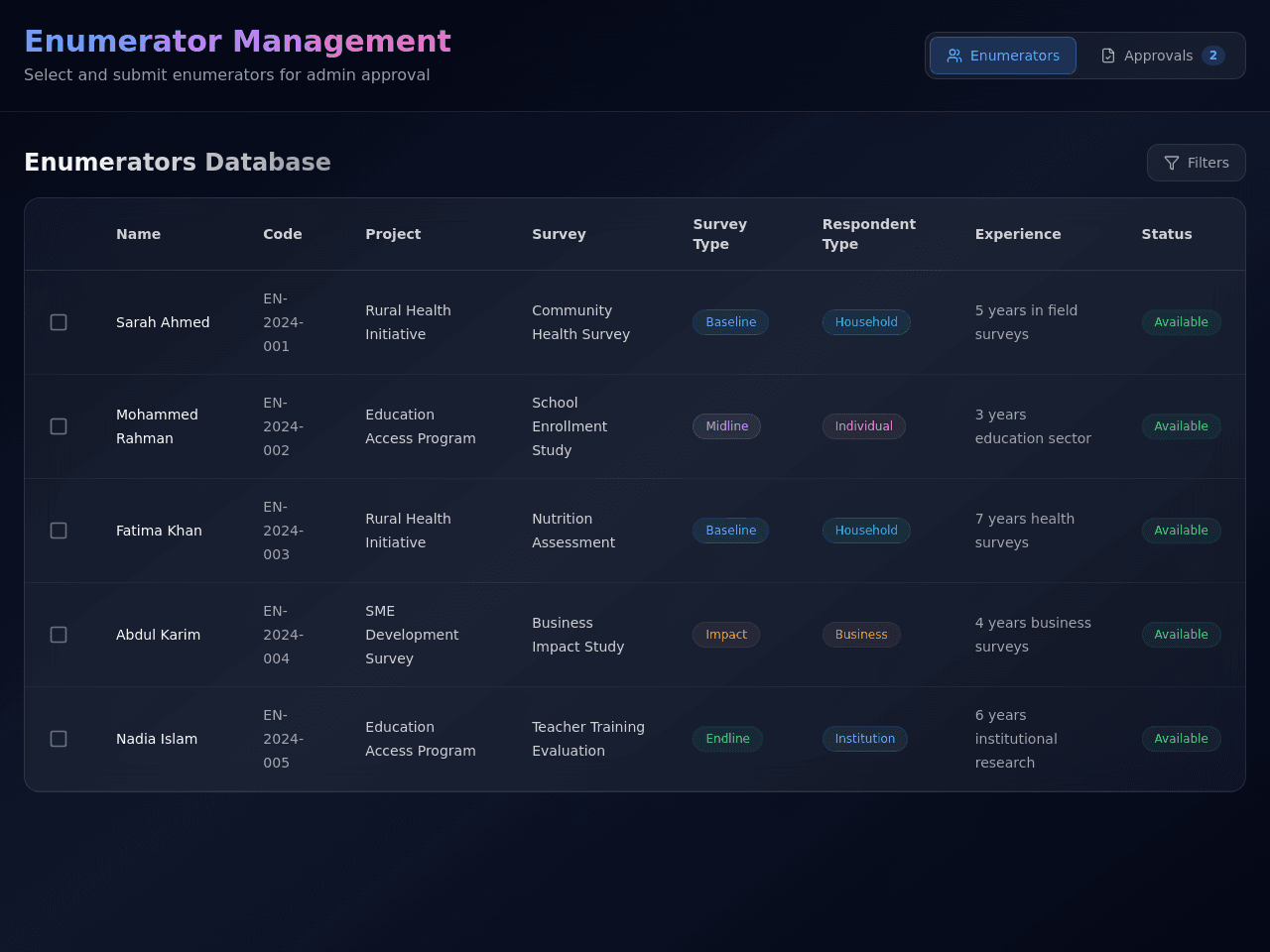Image resolution: width=1270 pixels, height=952 pixels.
Task: Click Available status for Mohammed Rahman
Action: coord(1181,426)
